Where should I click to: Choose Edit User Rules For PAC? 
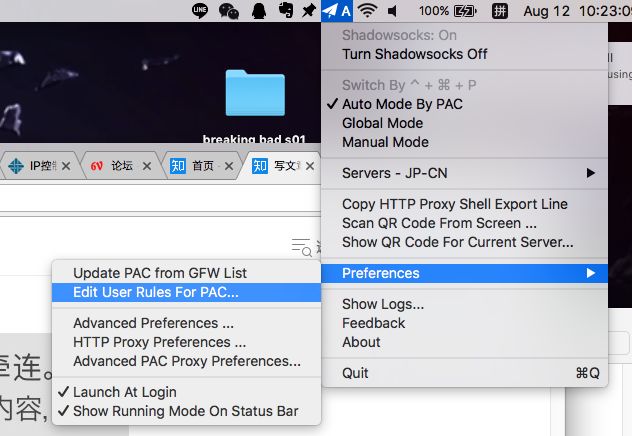coord(186,292)
